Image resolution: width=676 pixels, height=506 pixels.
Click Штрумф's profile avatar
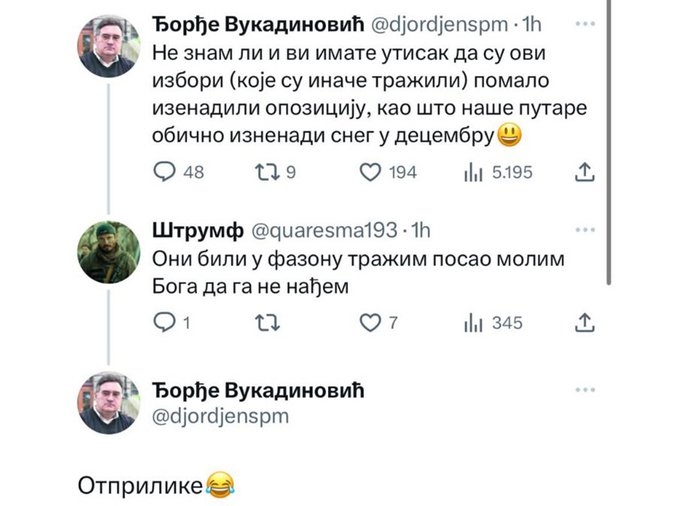pyautogui.click(x=109, y=250)
